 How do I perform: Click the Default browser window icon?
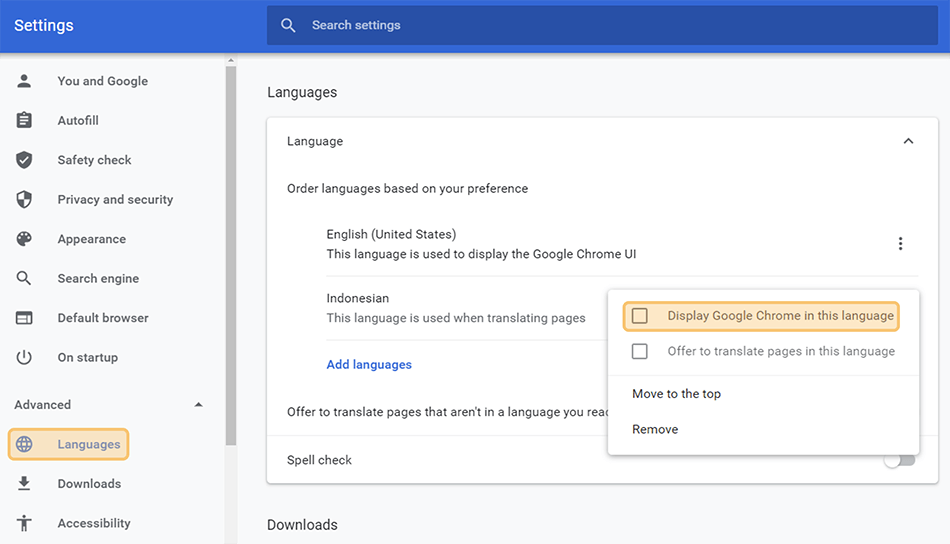[x=24, y=318]
